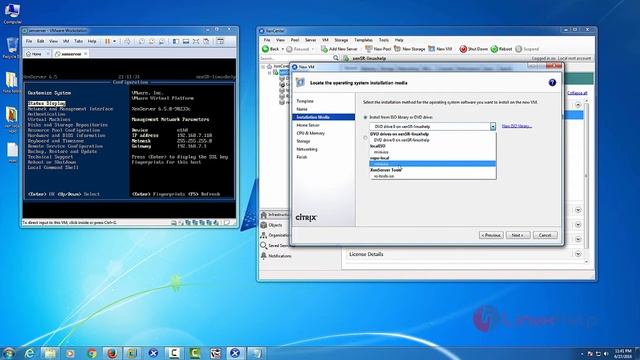Viewport: 640px width, 360px height.
Task: Open the pause dropdown arrow in VMware
Action: pos(115,41)
